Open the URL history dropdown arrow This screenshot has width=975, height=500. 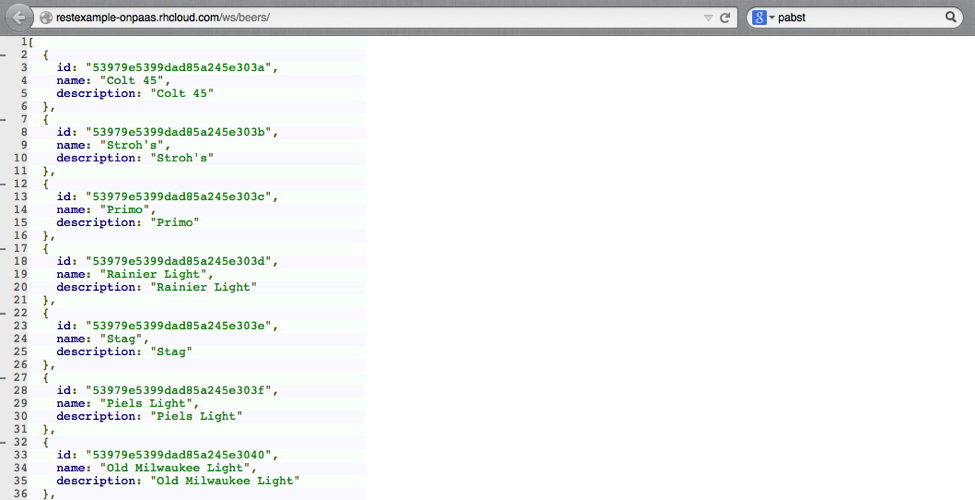[x=708, y=18]
